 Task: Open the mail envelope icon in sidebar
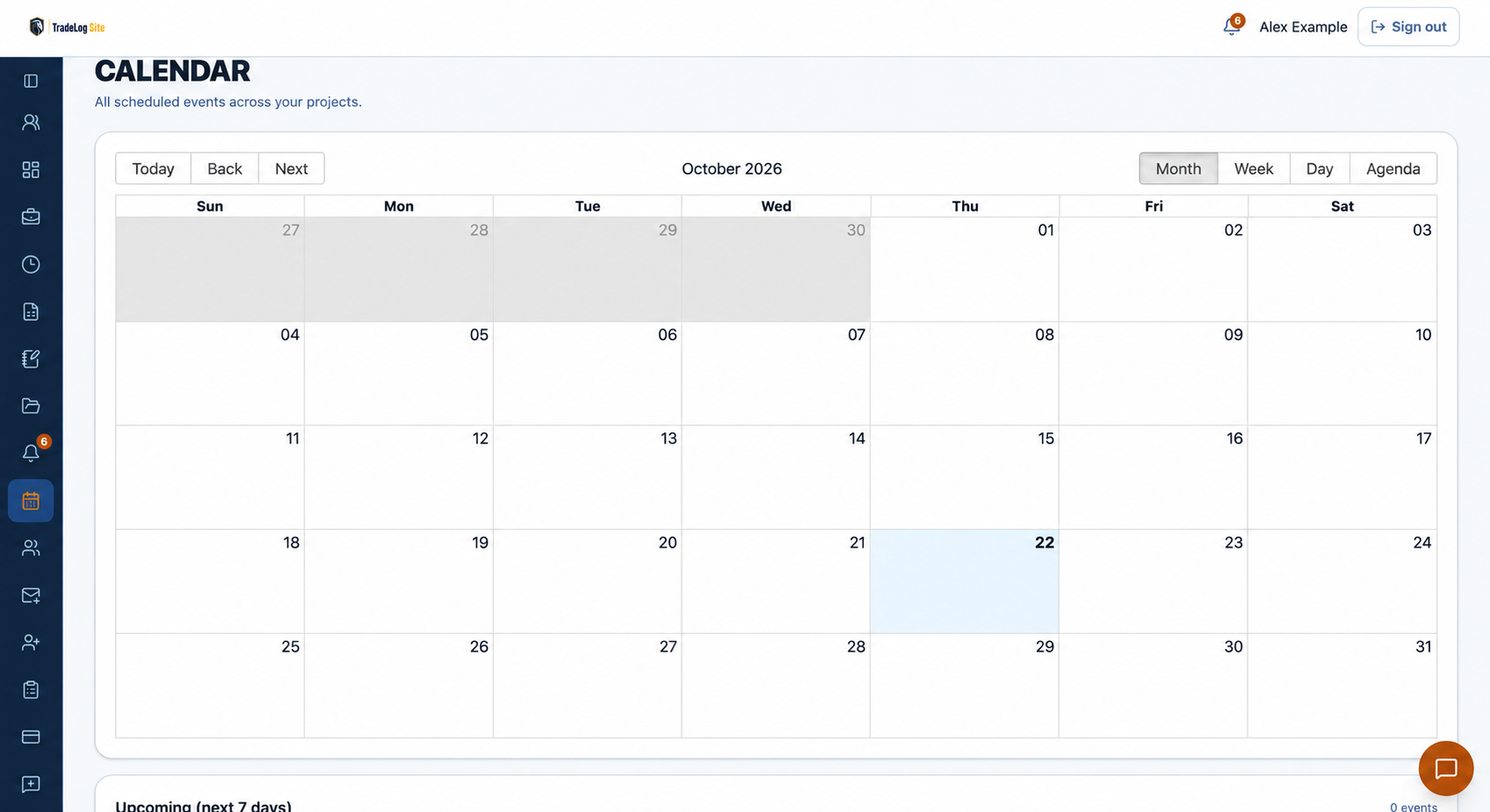tap(31, 595)
